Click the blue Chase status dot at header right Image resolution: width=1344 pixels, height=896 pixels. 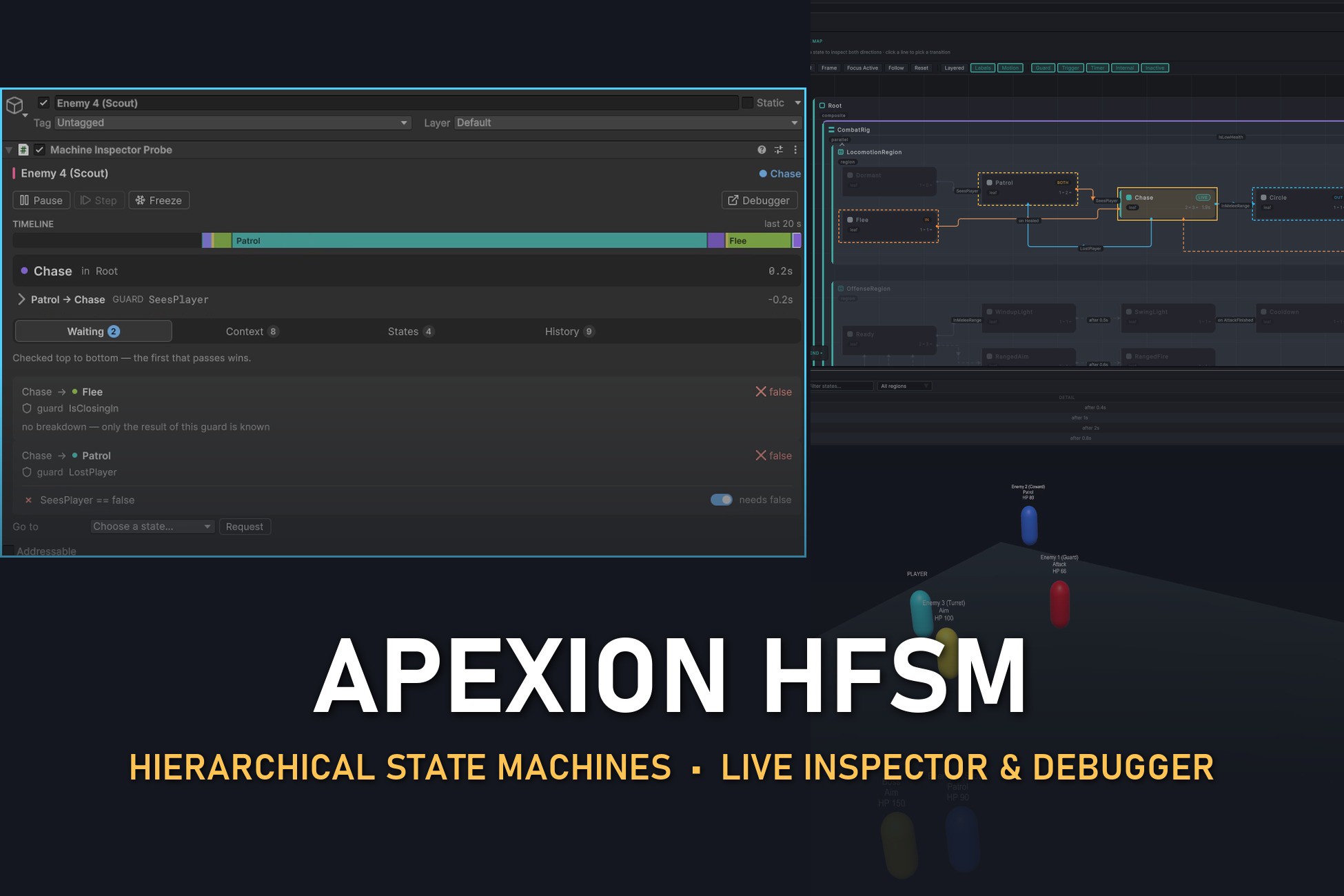(763, 174)
